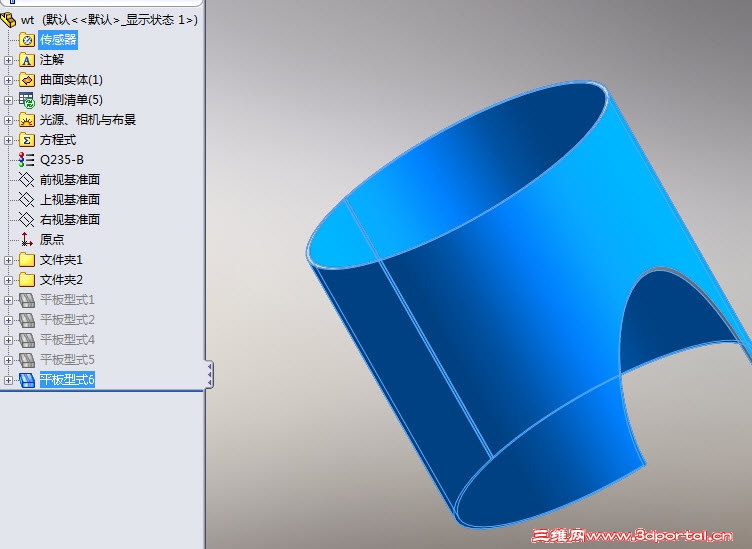752x549 pixels.
Task: Click the 原点 origin icon
Action: [26, 239]
